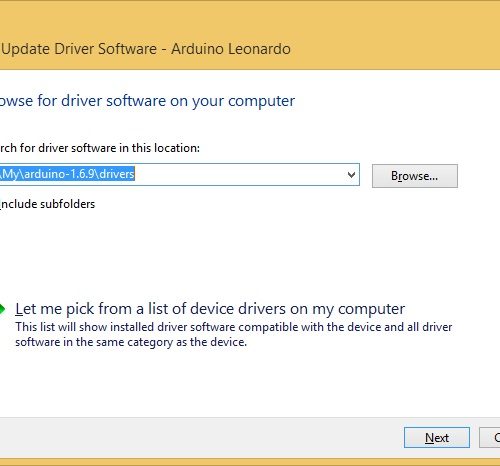The image size is (500, 466).
Task: Open the driver location dropdown arrow
Action: (351, 175)
